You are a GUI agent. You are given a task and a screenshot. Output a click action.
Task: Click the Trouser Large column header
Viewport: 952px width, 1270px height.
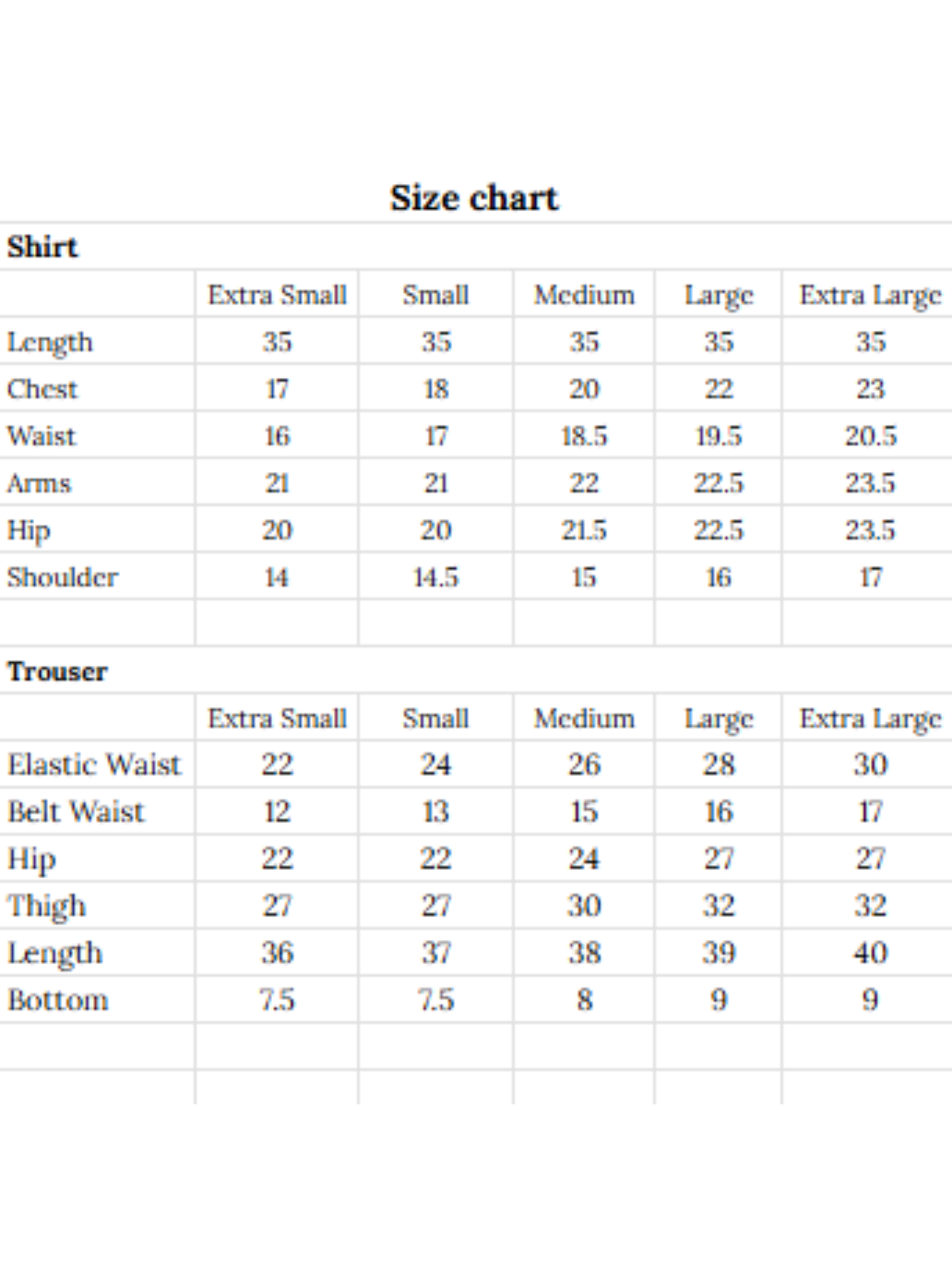pos(718,719)
